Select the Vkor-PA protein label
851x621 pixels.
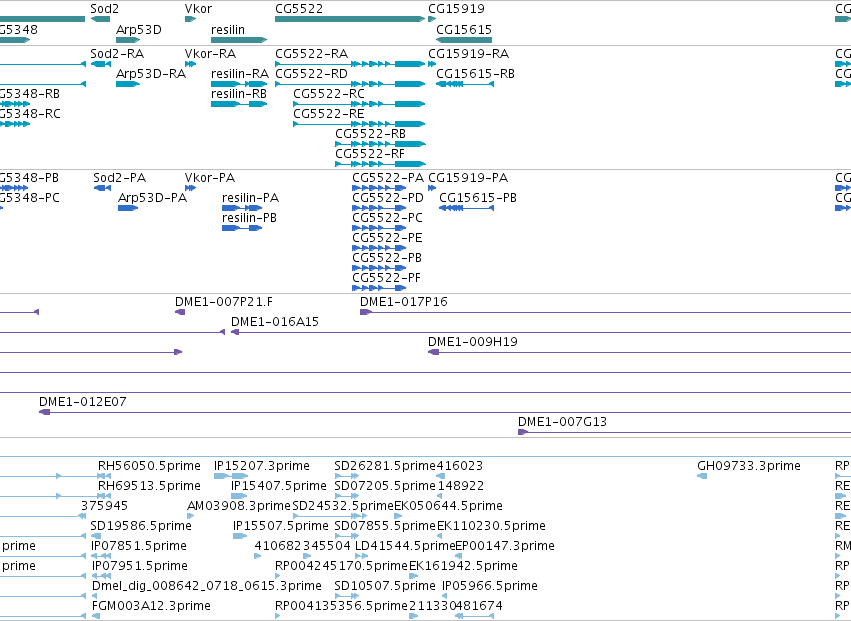(209, 178)
